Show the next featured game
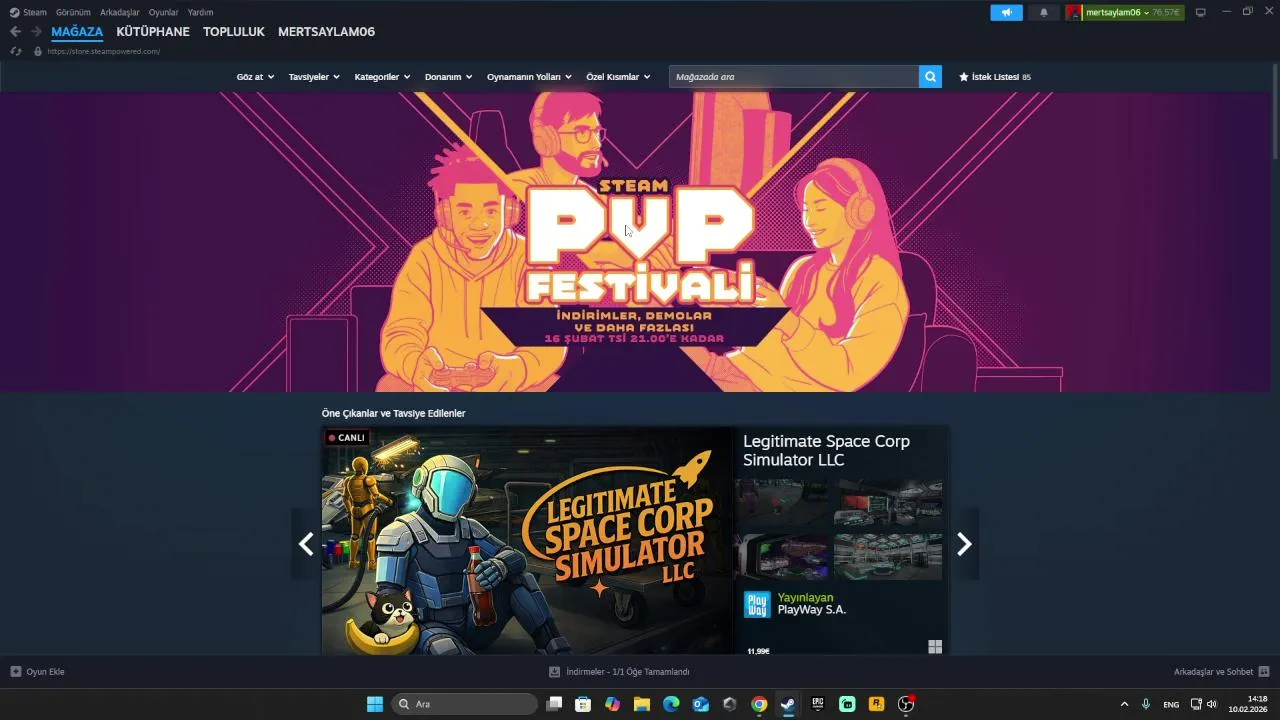 point(964,544)
